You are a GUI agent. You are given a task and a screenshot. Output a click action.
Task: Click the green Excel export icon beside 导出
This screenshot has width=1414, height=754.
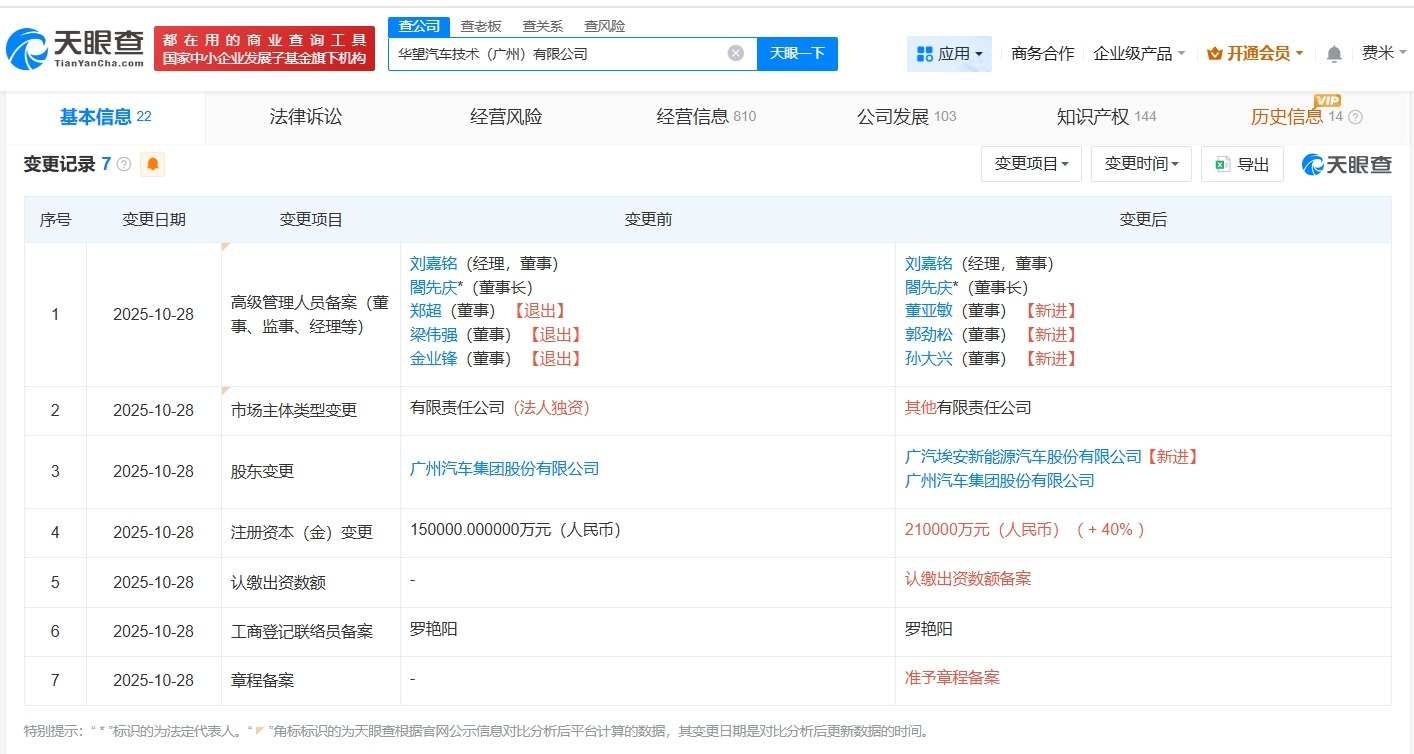click(x=1221, y=163)
